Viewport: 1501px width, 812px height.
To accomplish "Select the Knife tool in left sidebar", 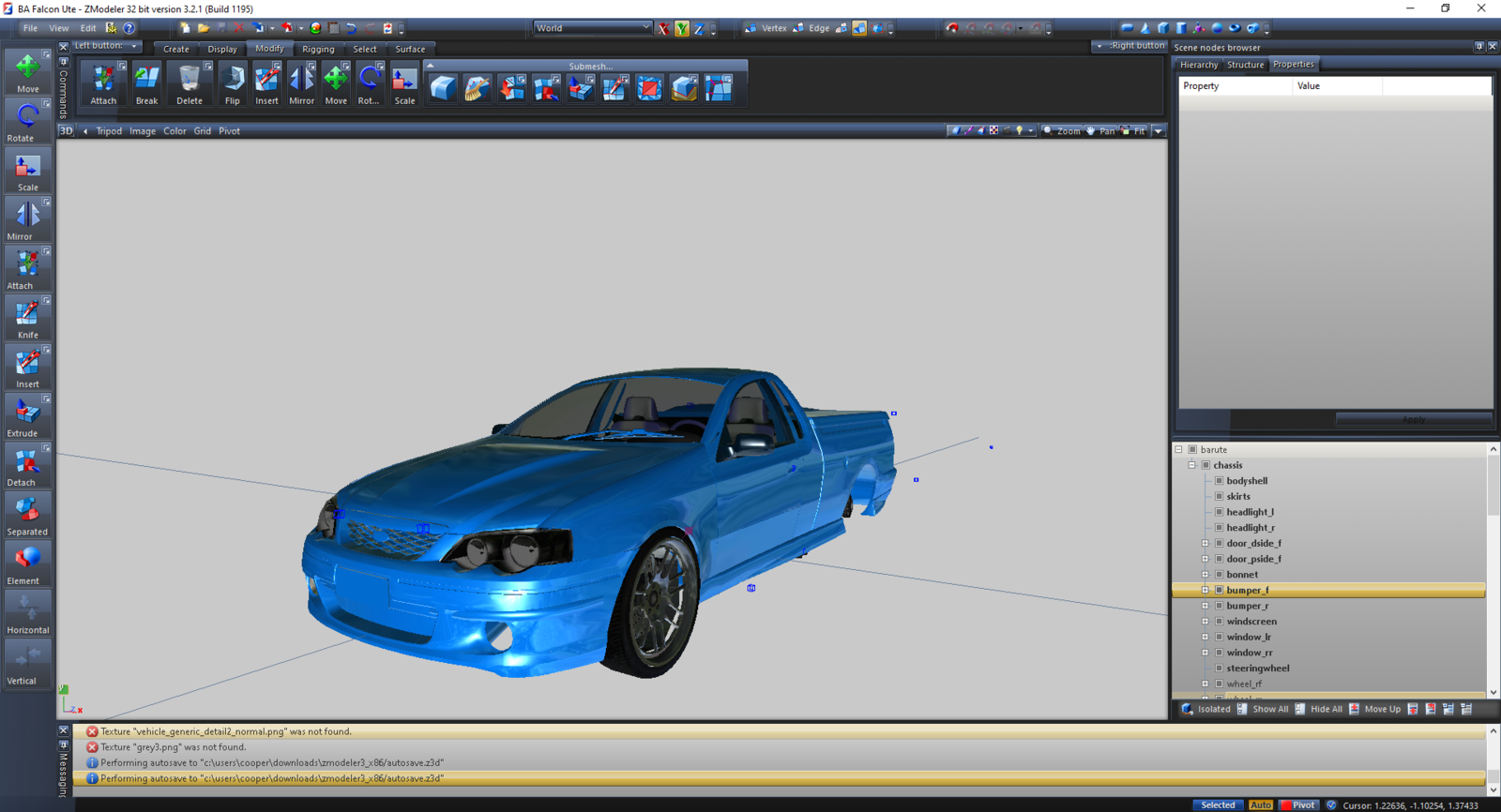I will pyautogui.click(x=27, y=317).
